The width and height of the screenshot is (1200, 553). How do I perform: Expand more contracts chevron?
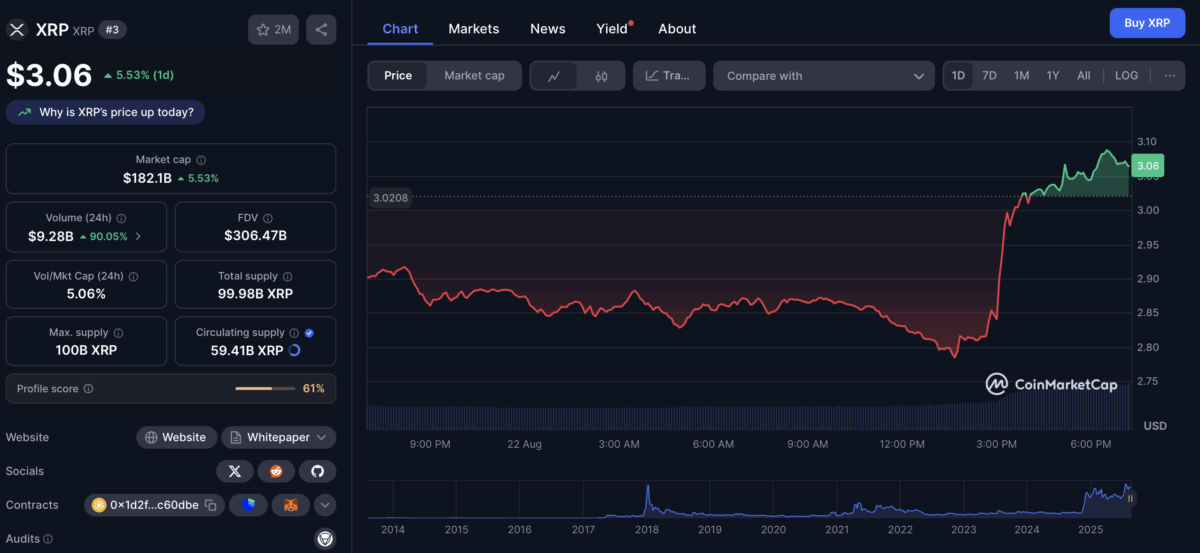pyautogui.click(x=325, y=506)
